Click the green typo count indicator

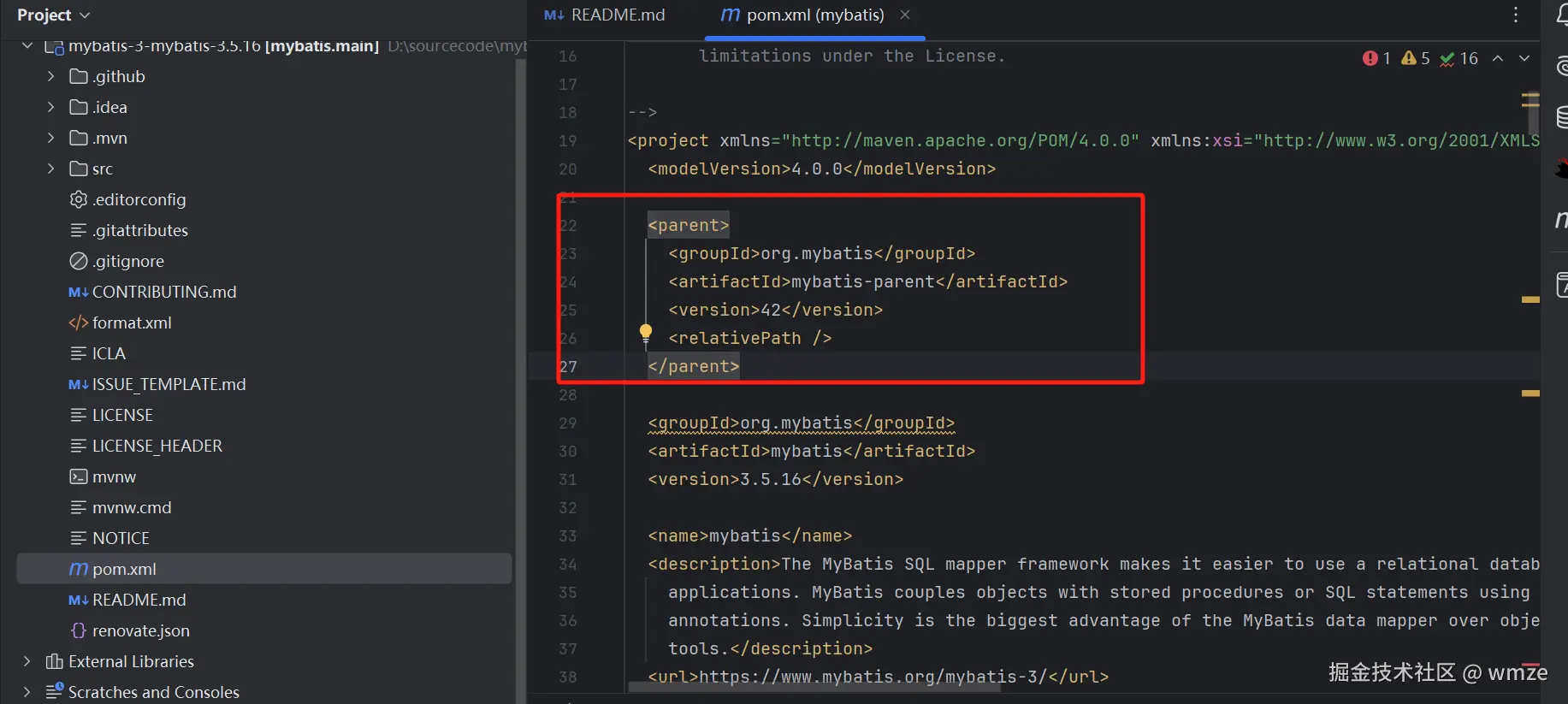1459,58
